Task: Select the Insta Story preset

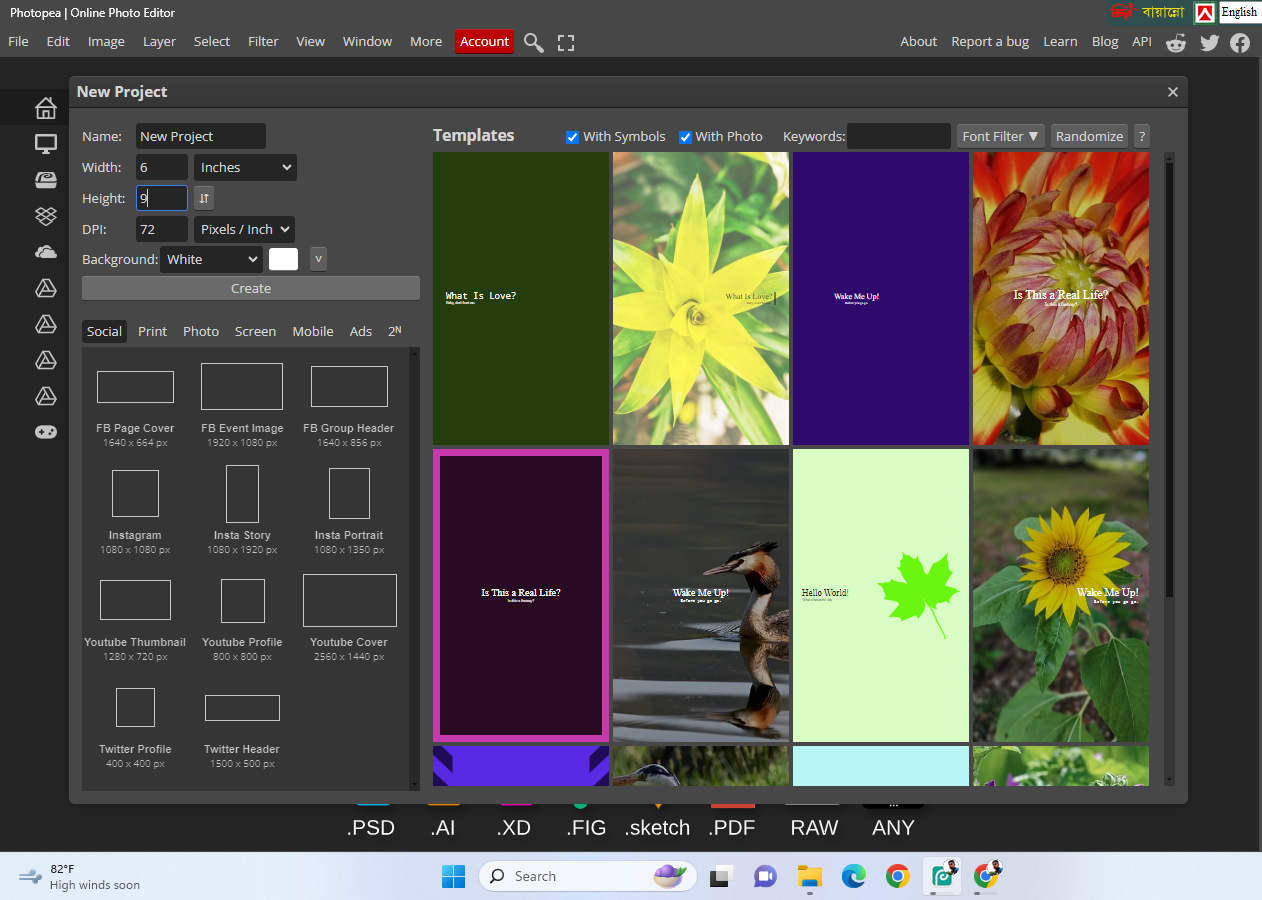Action: coord(242,510)
